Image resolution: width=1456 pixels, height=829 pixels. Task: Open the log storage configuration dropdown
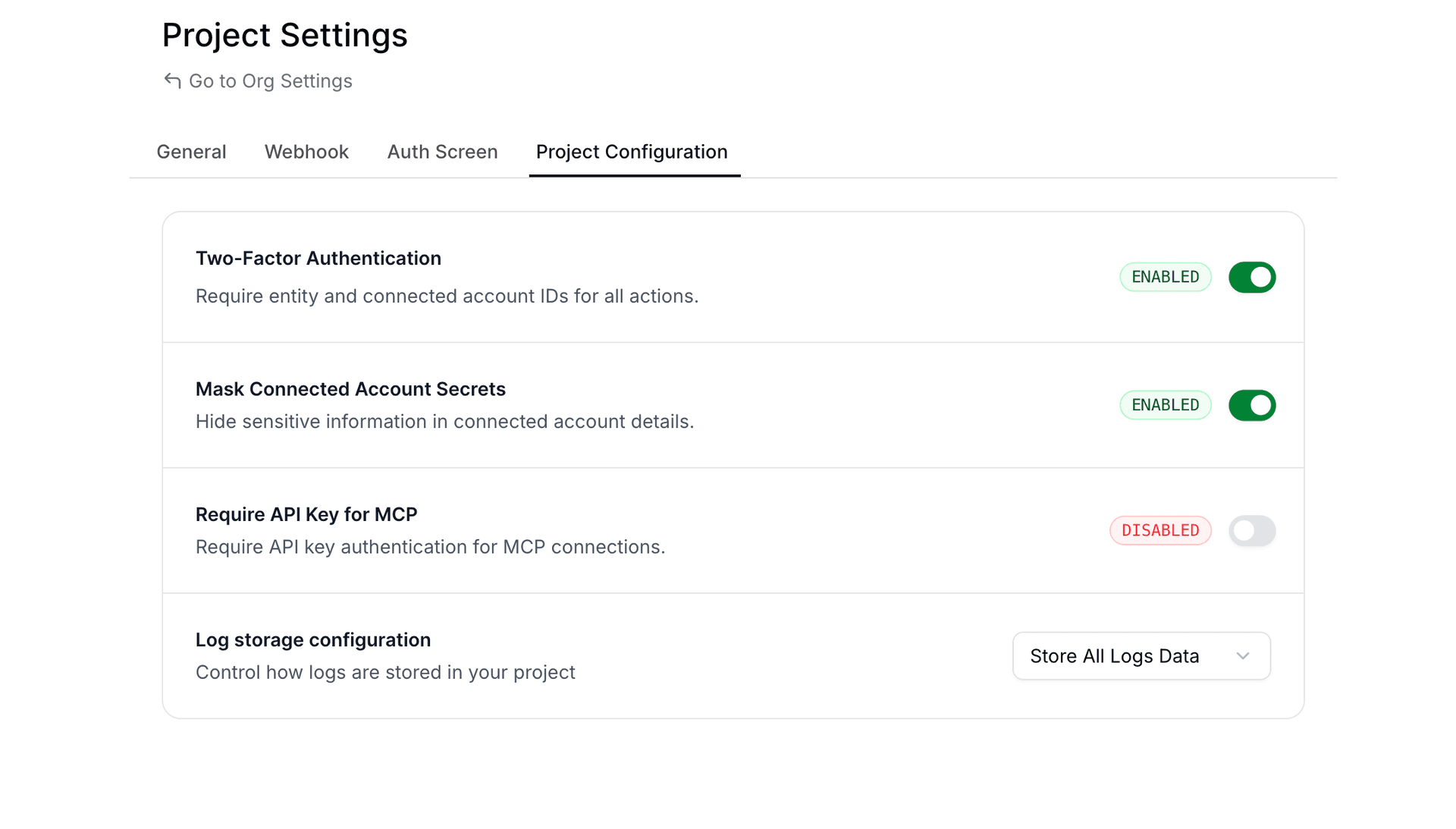(1141, 655)
